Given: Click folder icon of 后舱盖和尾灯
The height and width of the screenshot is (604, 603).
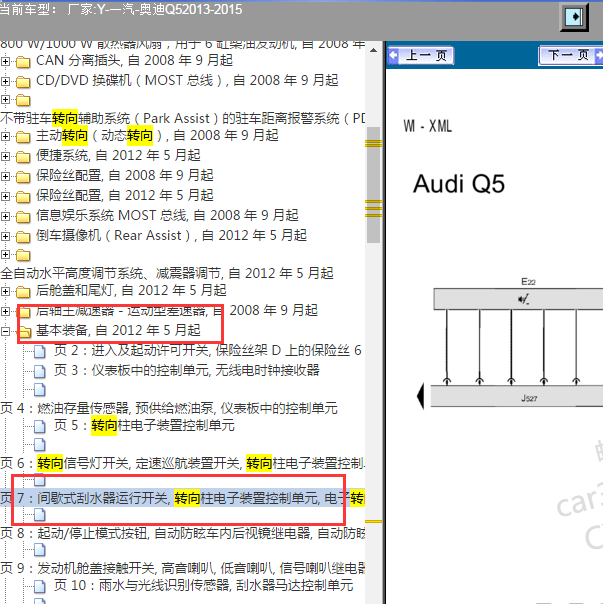Looking at the screenshot, I should click(x=23, y=292).
